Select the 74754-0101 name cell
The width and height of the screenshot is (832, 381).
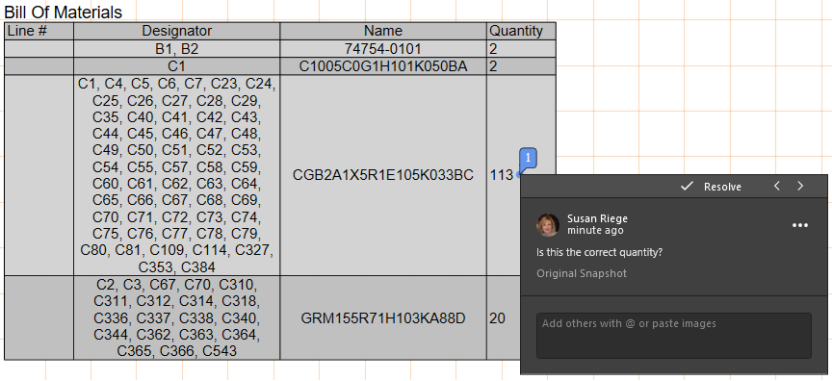[x=383, y=49]
